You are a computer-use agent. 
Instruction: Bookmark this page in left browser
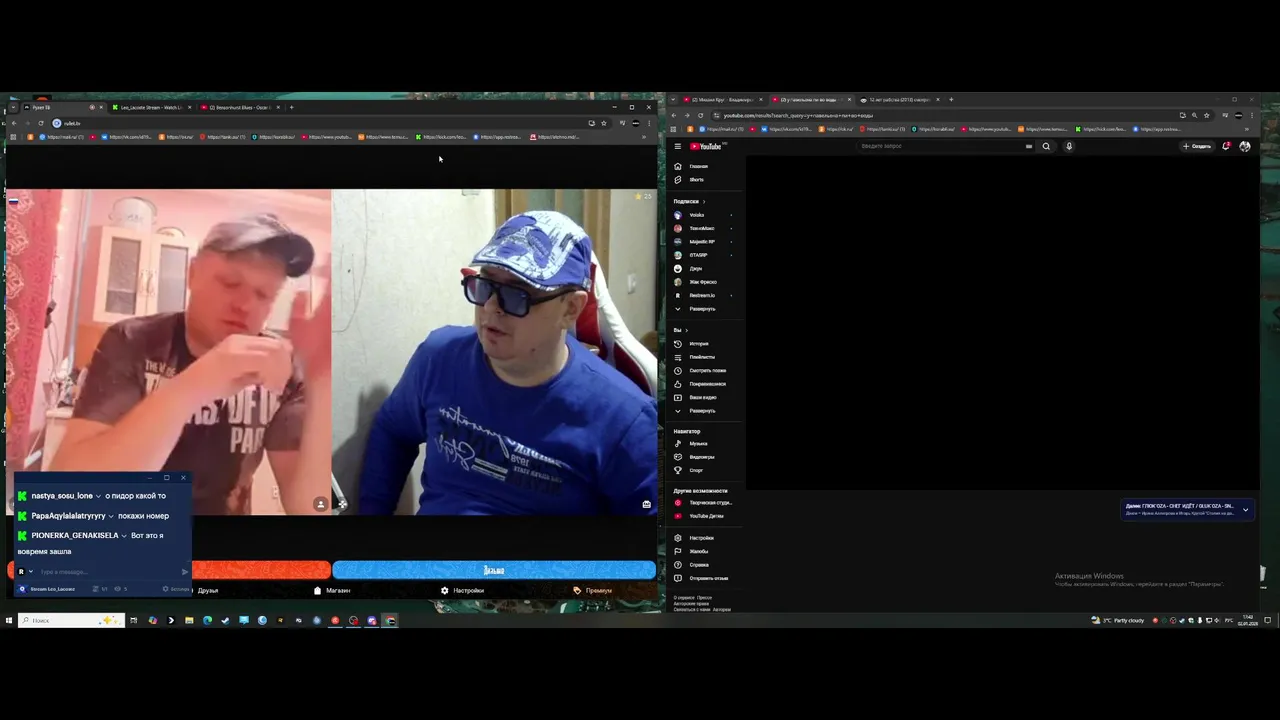pyautogui.click(x=603, y=123)
